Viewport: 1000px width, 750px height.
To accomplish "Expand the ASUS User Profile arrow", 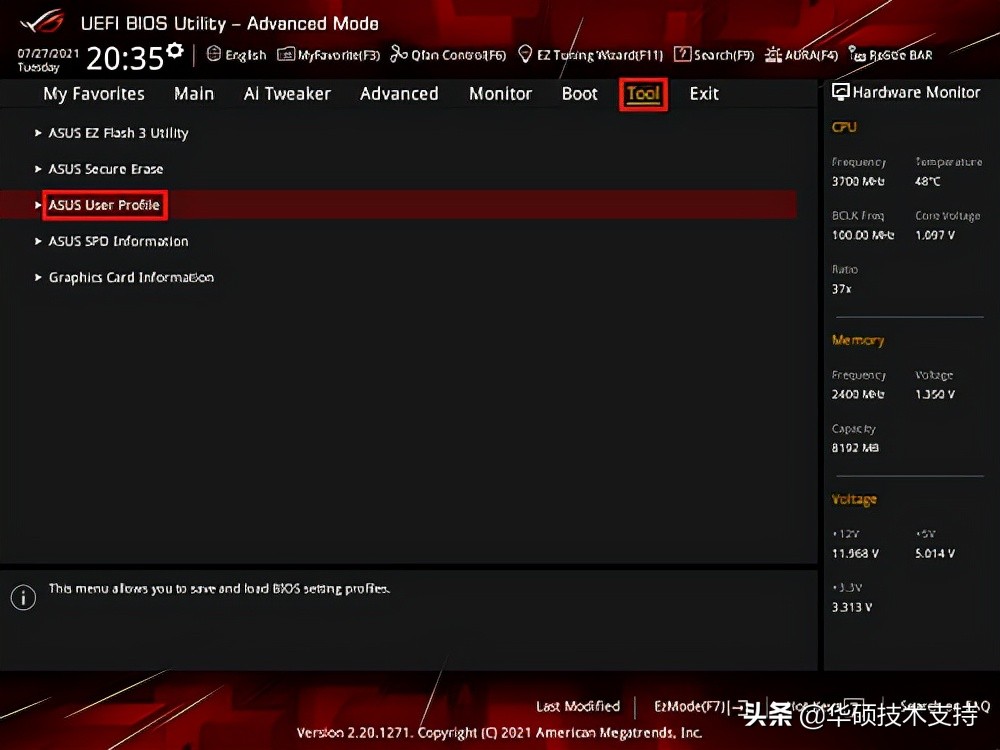I will click(x=38, y=205).
